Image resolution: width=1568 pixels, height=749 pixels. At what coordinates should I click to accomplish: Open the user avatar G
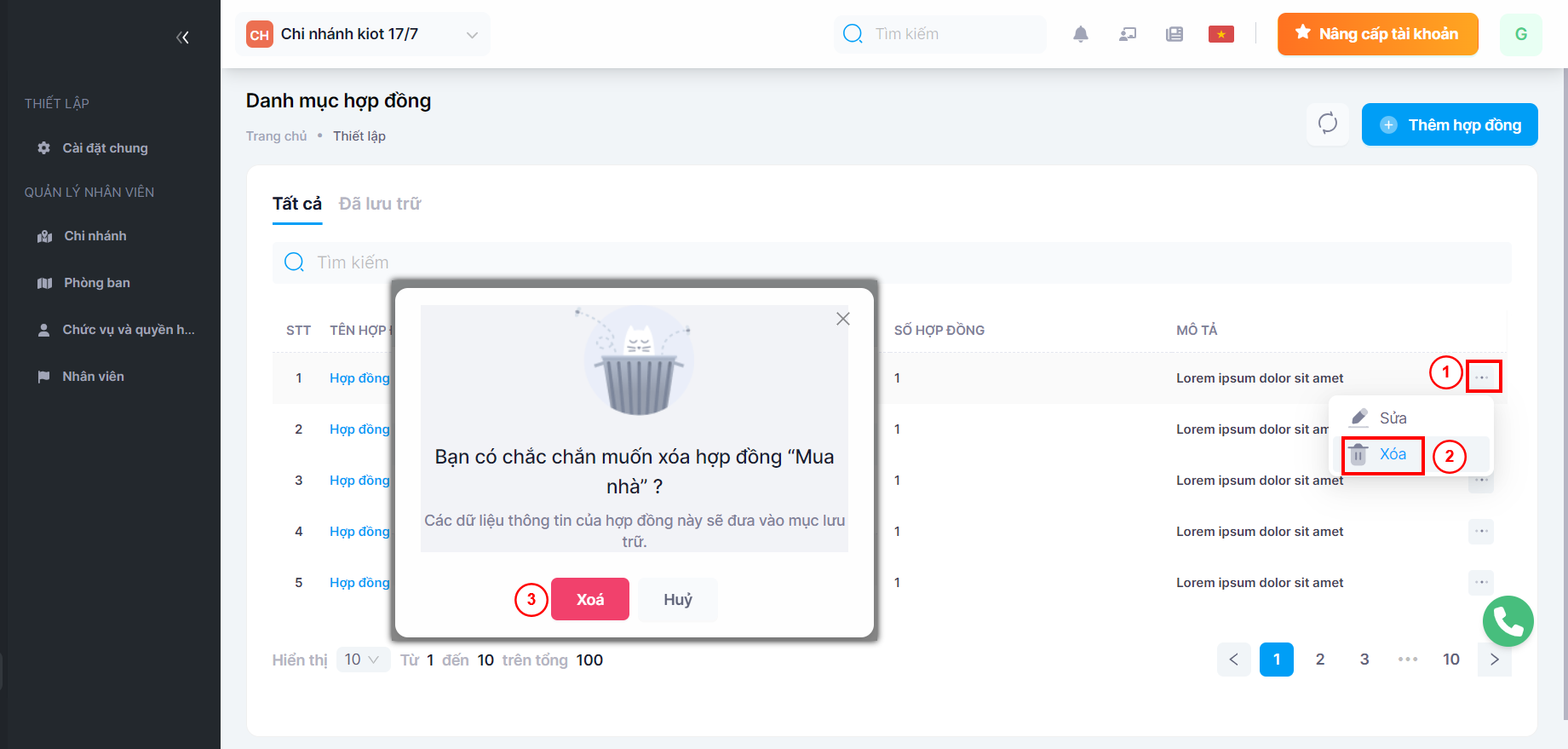(x=1520, y=34)
